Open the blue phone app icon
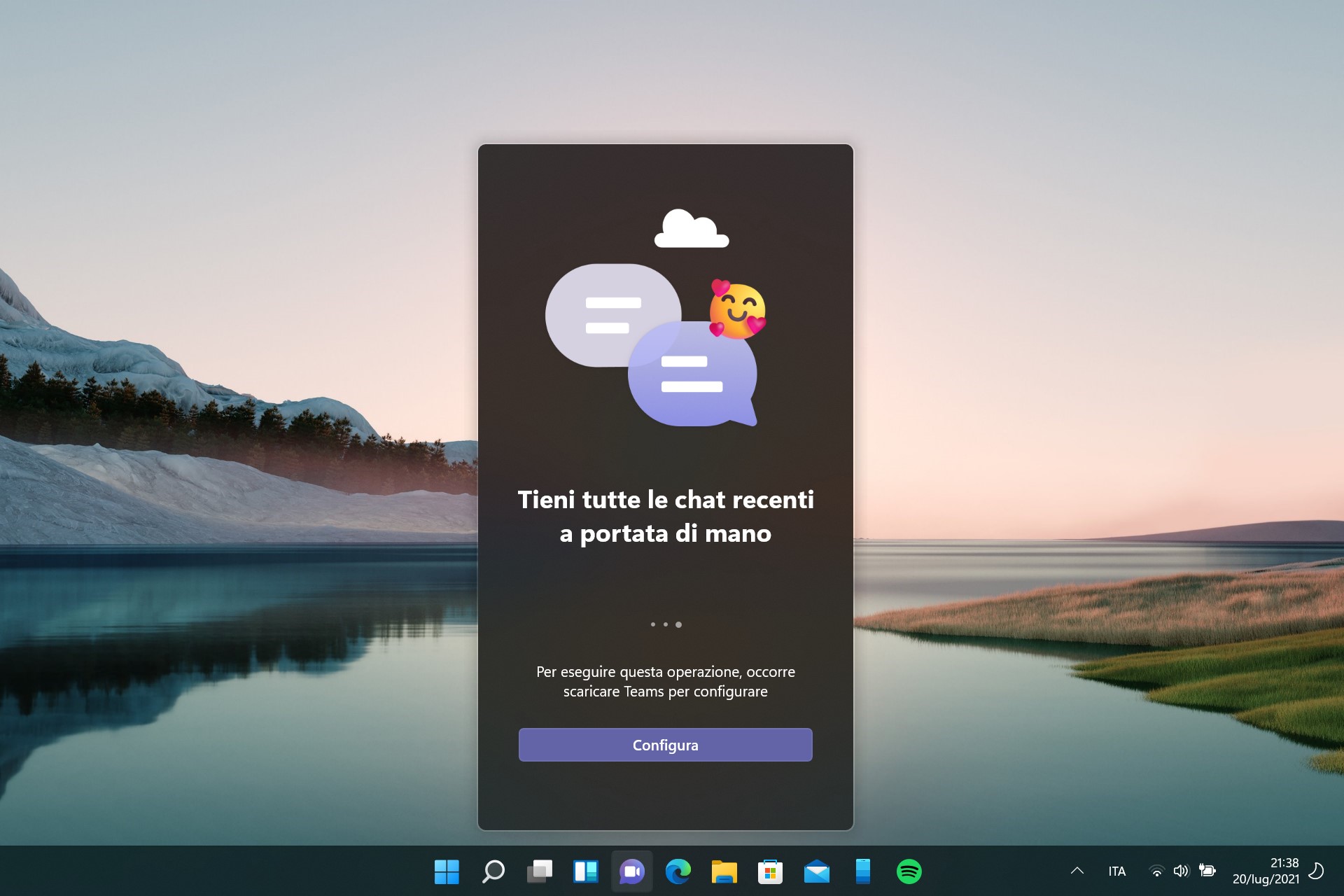The image size is (1344, 896). pyautogui.click(x=862, y=871)
